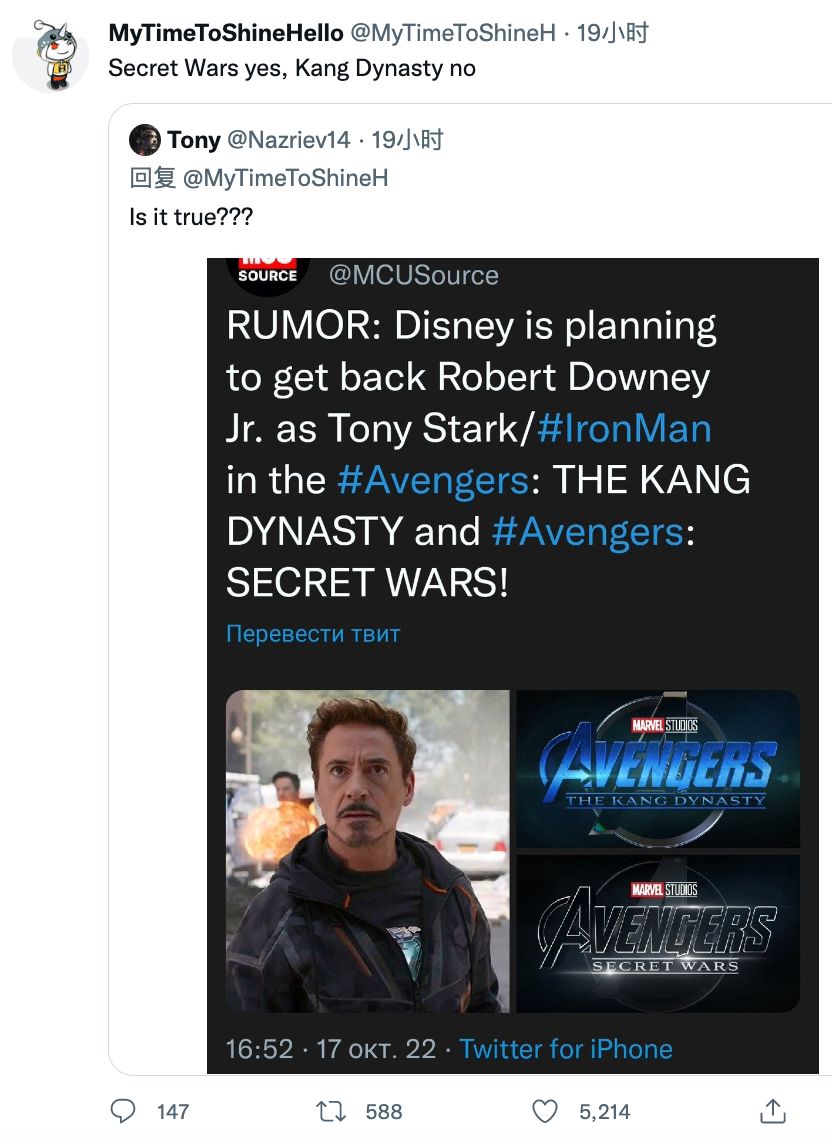Open the share tweet icon
Viewport: 832px width, 1140px height.
[x=773, y=1110]
